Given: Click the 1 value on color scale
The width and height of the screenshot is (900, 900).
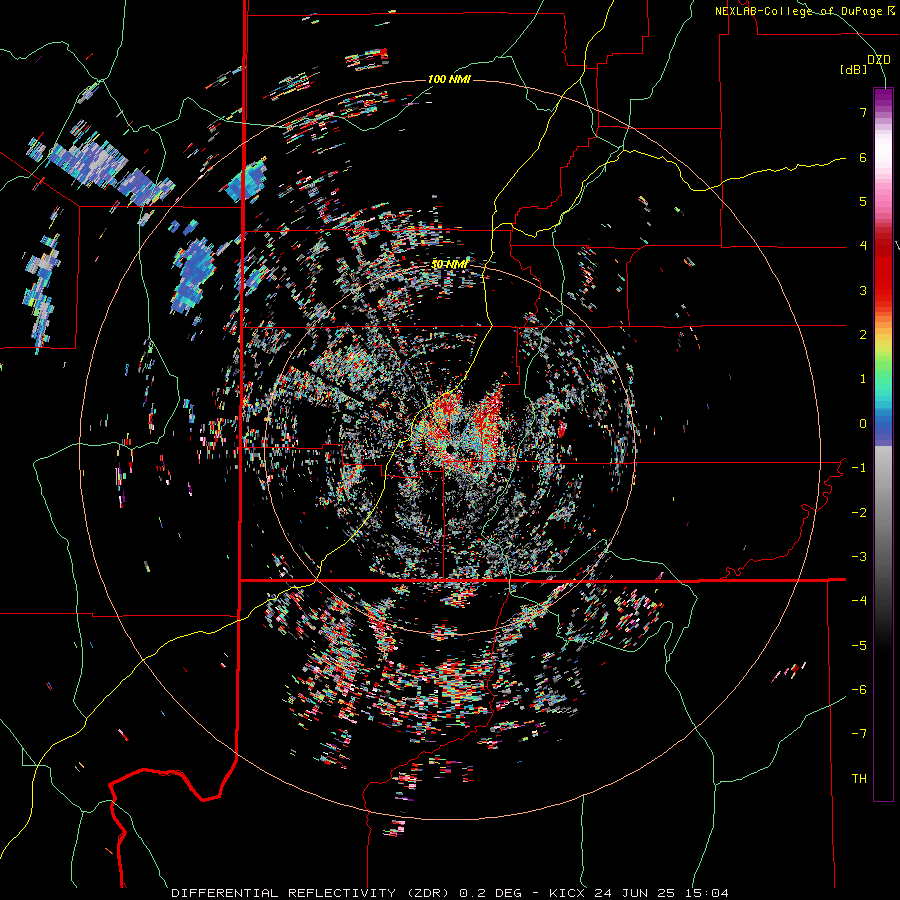Looking at the screenshot, I should 863,378.
